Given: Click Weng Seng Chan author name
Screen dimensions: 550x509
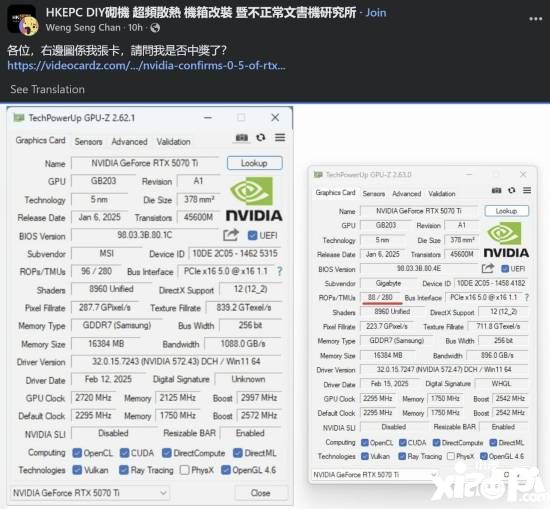Looking at the screenshot, I should 83,27.
